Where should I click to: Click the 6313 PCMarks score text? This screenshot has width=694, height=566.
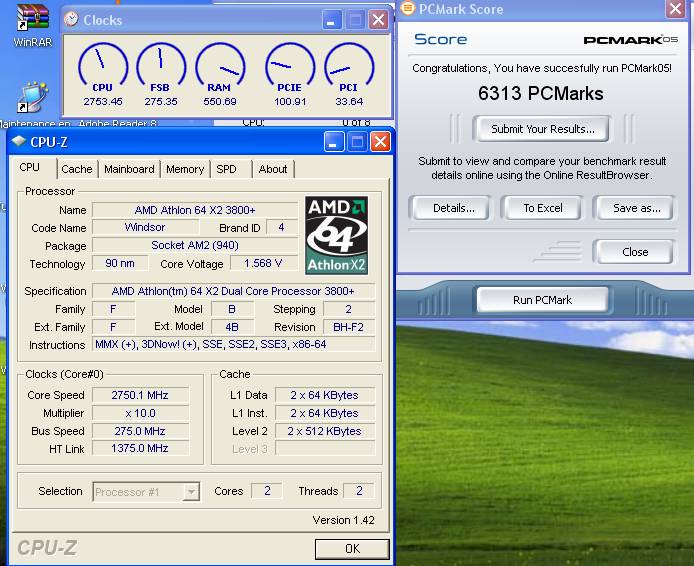pos(541,93)
